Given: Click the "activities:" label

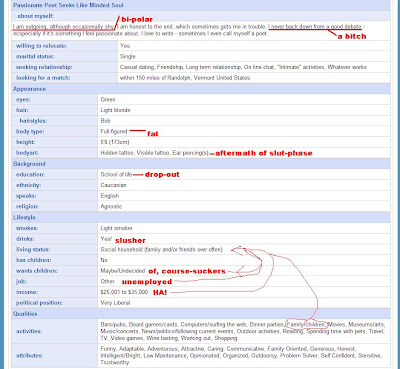Looking at the screenshot, I should point(29,331).
